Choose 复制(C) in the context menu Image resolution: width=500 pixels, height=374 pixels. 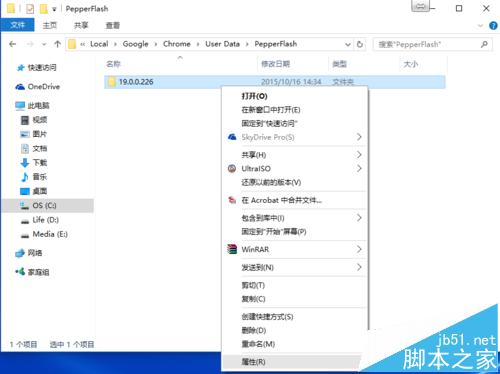pos(295,299)
